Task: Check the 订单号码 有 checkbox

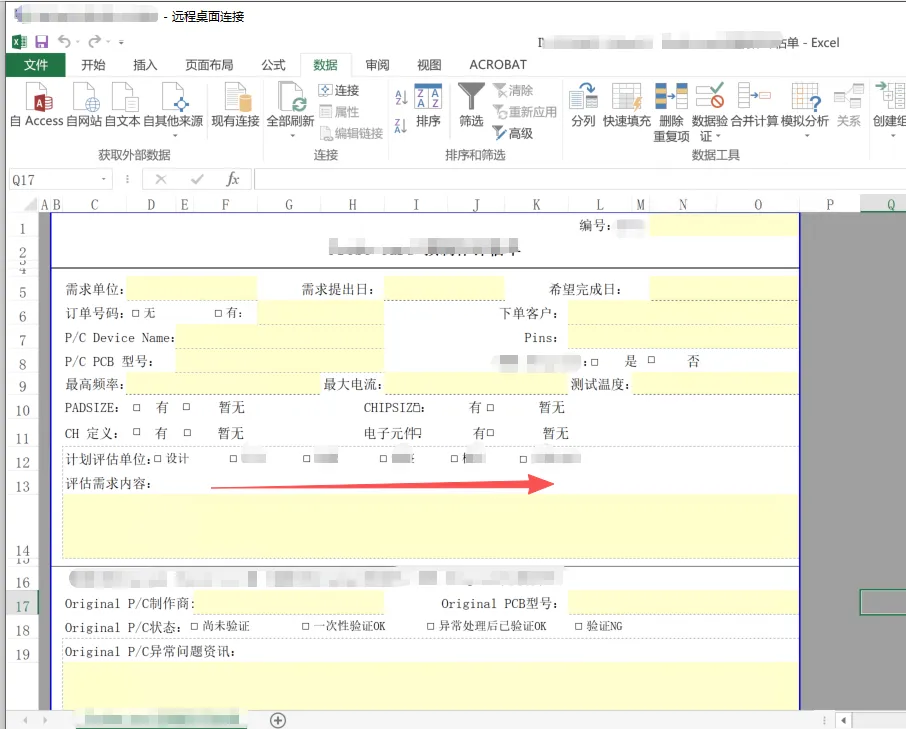Action: (x=218, y=314)
